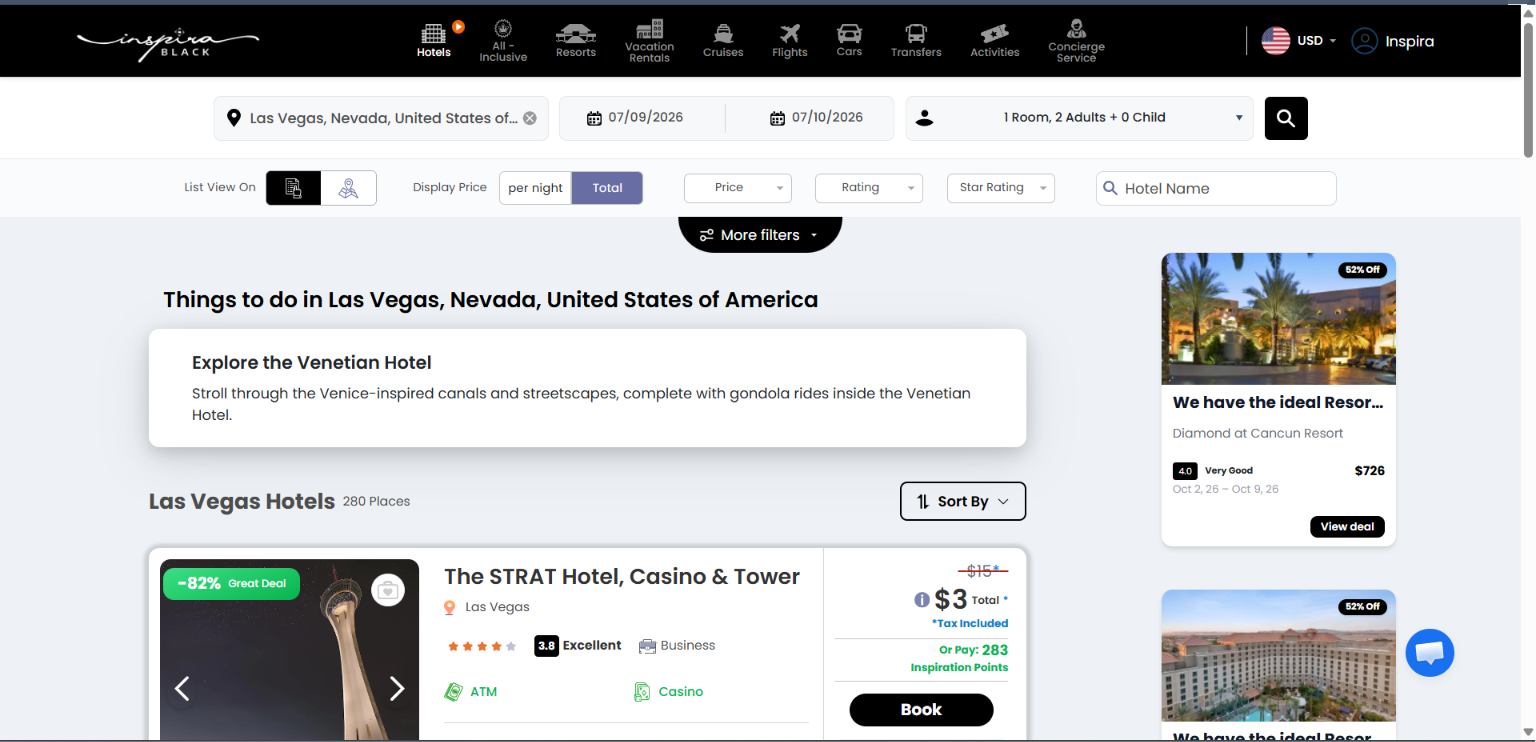
Task: Click the guests person icon
Action: tap(924, 118)
